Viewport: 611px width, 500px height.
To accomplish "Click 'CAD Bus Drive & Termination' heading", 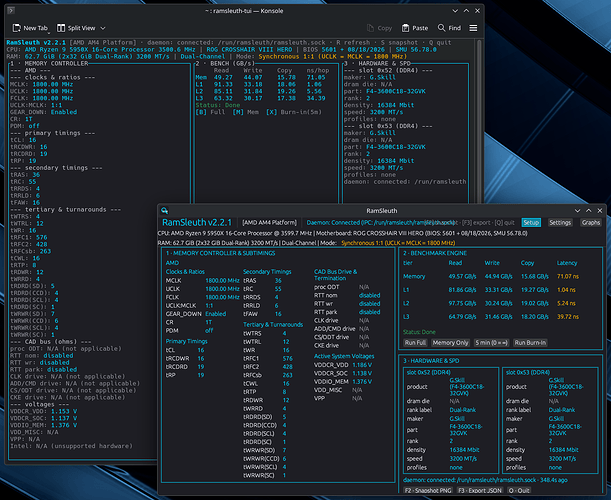I will coord(336,275).
